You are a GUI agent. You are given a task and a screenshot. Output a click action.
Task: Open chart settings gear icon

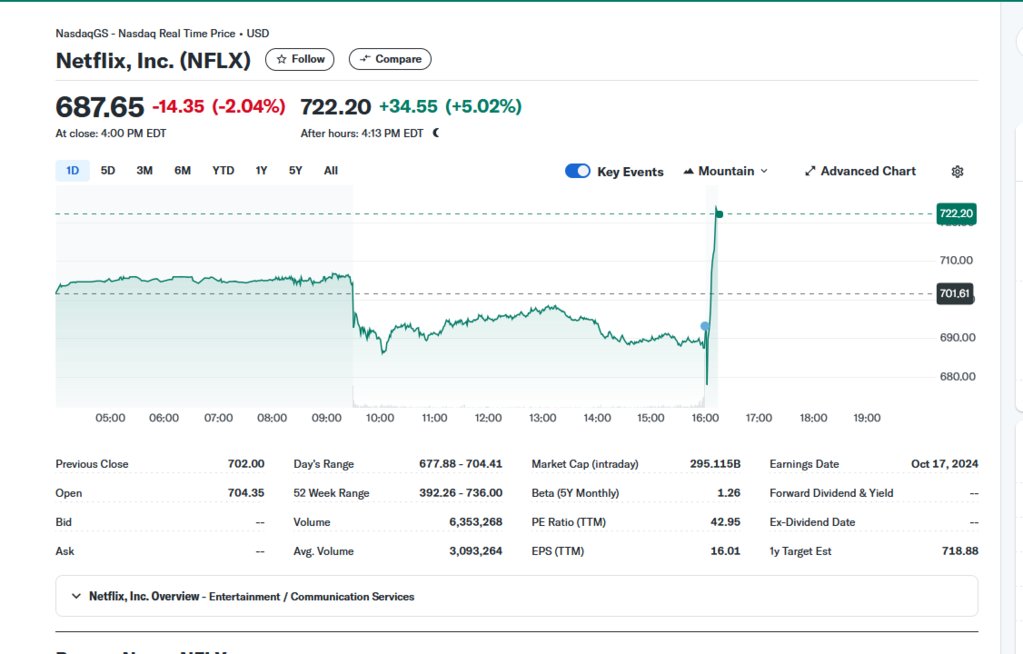click(x=957, y=172)
